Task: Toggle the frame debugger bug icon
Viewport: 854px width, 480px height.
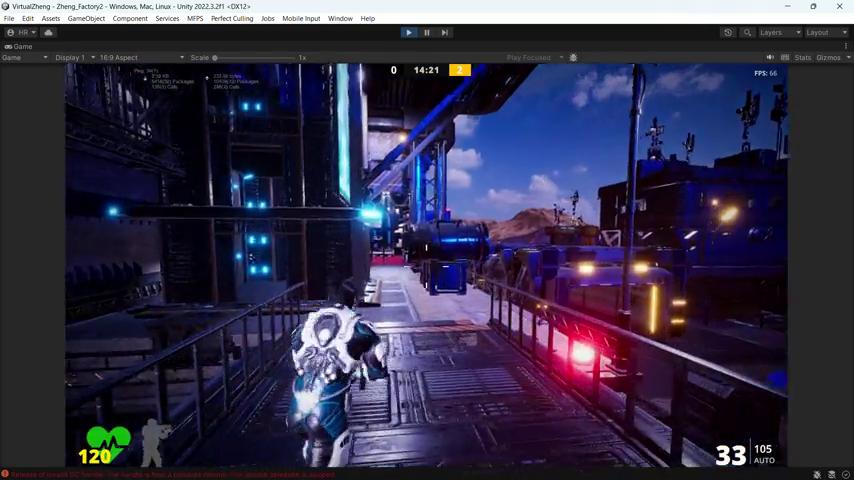Action: [573, 58]
